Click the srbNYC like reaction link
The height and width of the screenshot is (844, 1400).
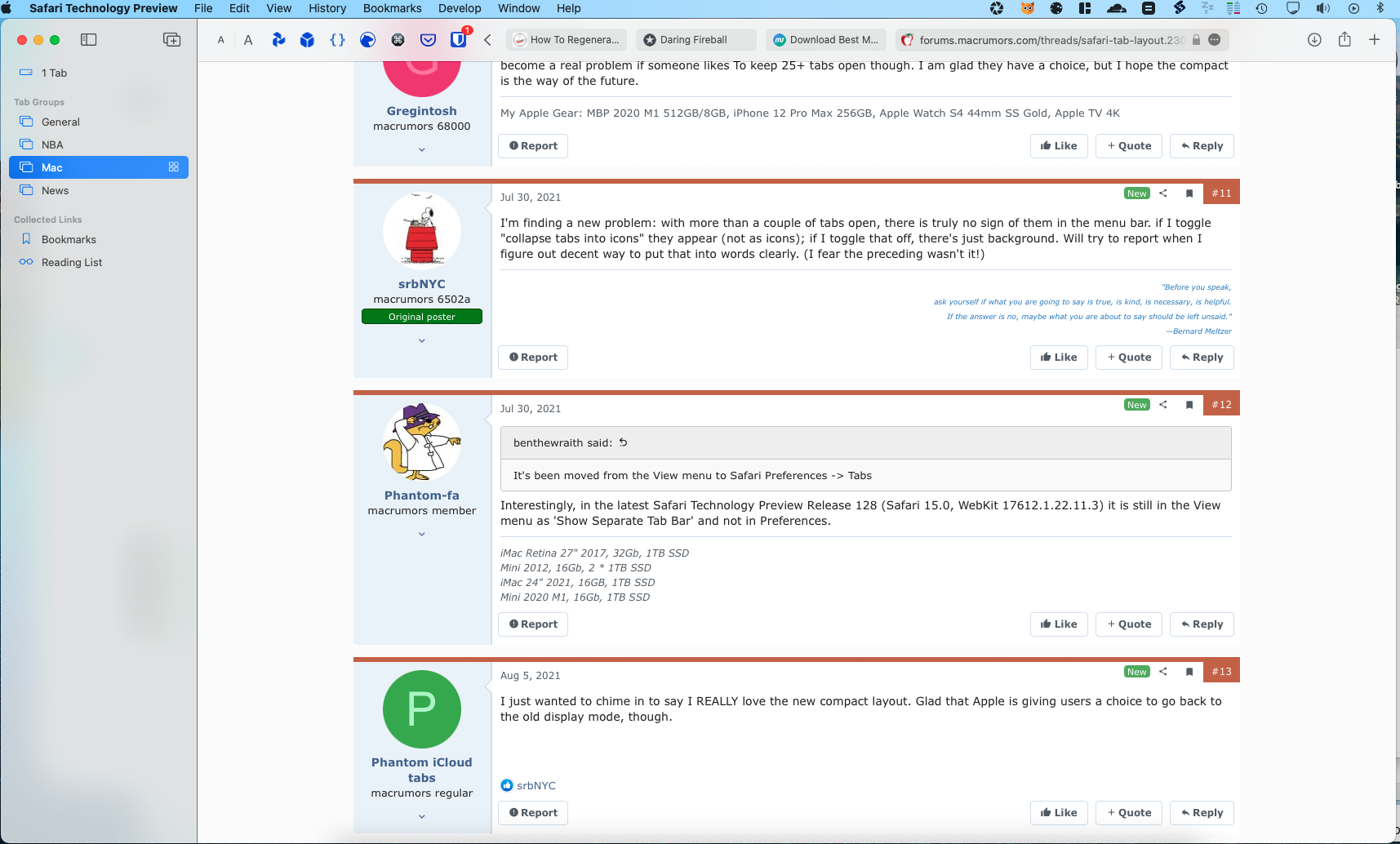click(536, 786)
